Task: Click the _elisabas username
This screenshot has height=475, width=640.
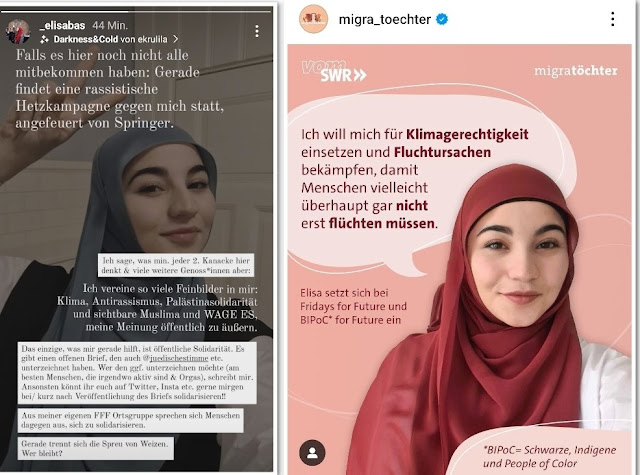Action: point(62,26)
